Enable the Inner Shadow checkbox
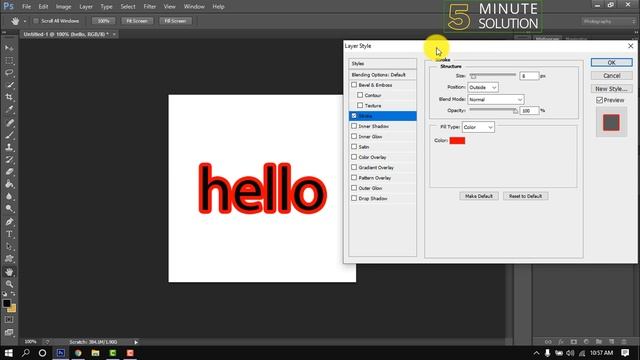Image resolution: width=640 pixels, height=360 pixels. [354, 126]
